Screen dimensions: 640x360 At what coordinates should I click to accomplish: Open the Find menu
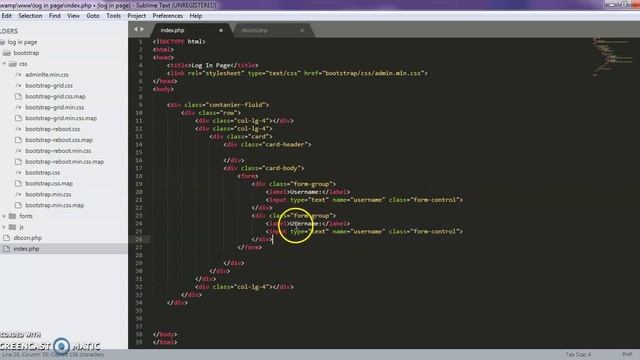coord(55,16)
